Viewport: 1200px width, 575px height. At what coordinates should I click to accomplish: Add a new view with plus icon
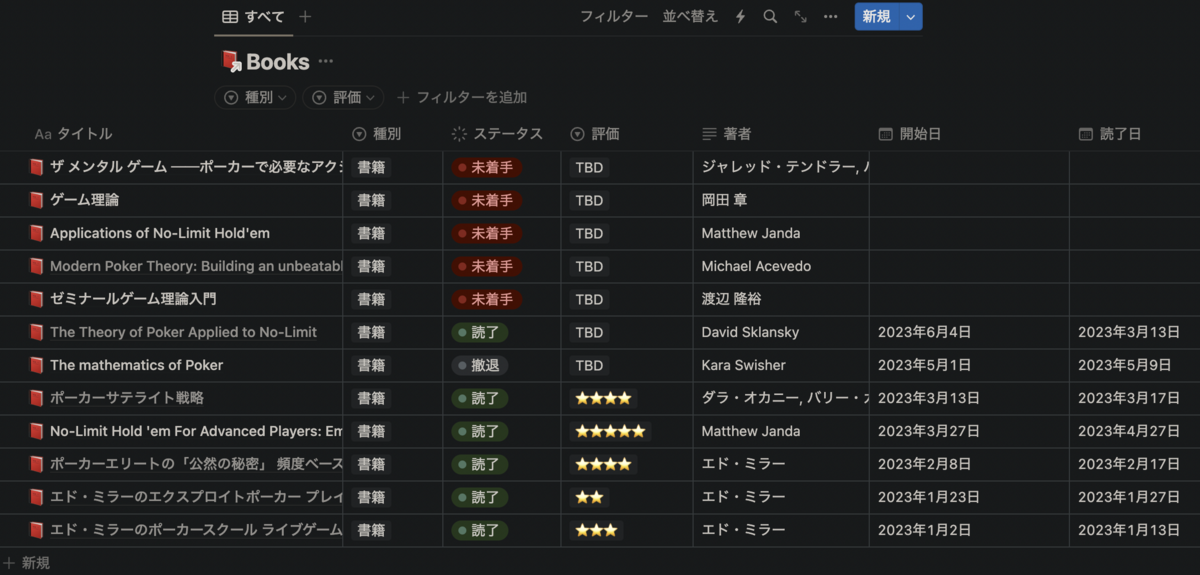click(x=306, y=17)
